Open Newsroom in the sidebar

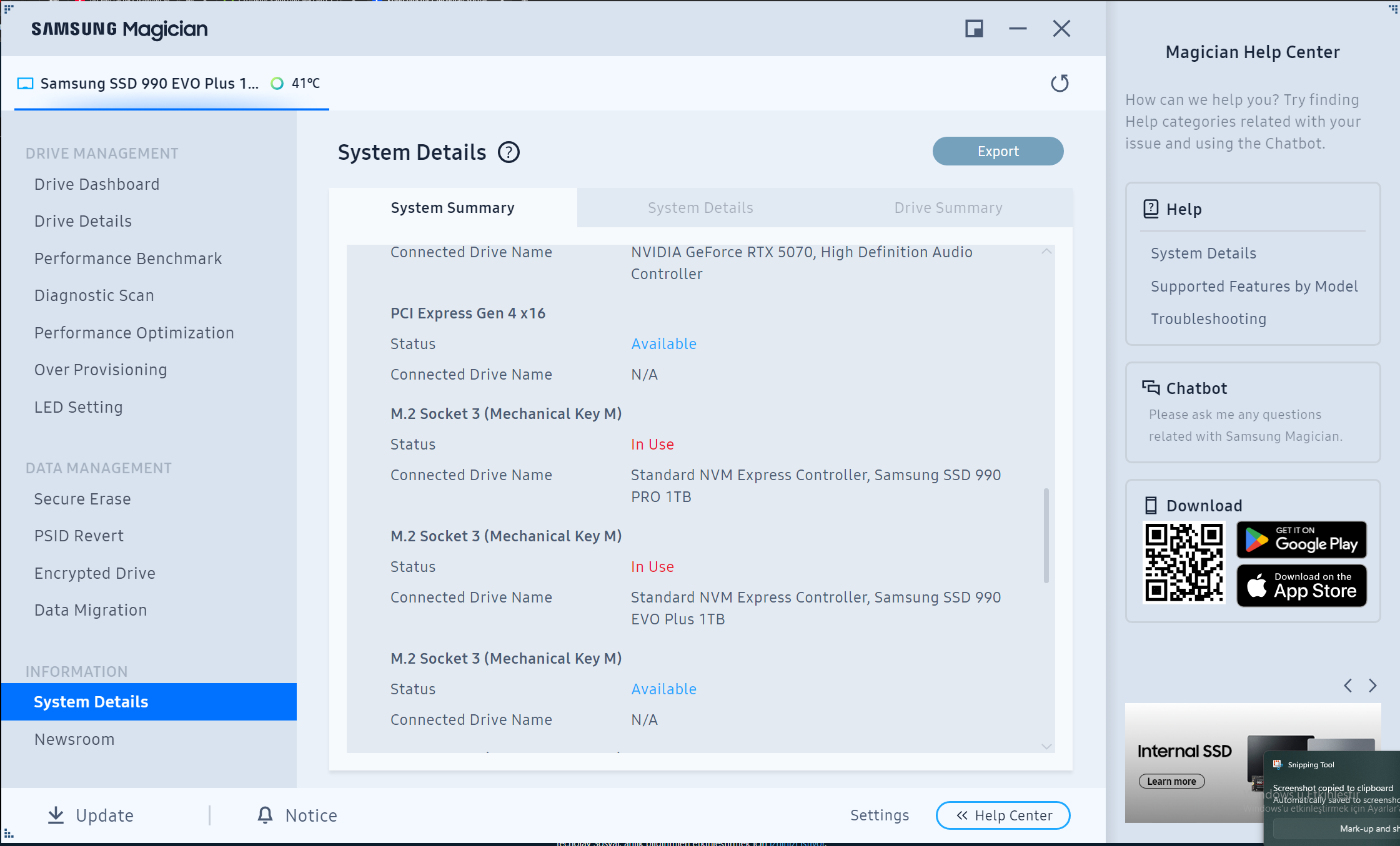(x=74, y=739)
